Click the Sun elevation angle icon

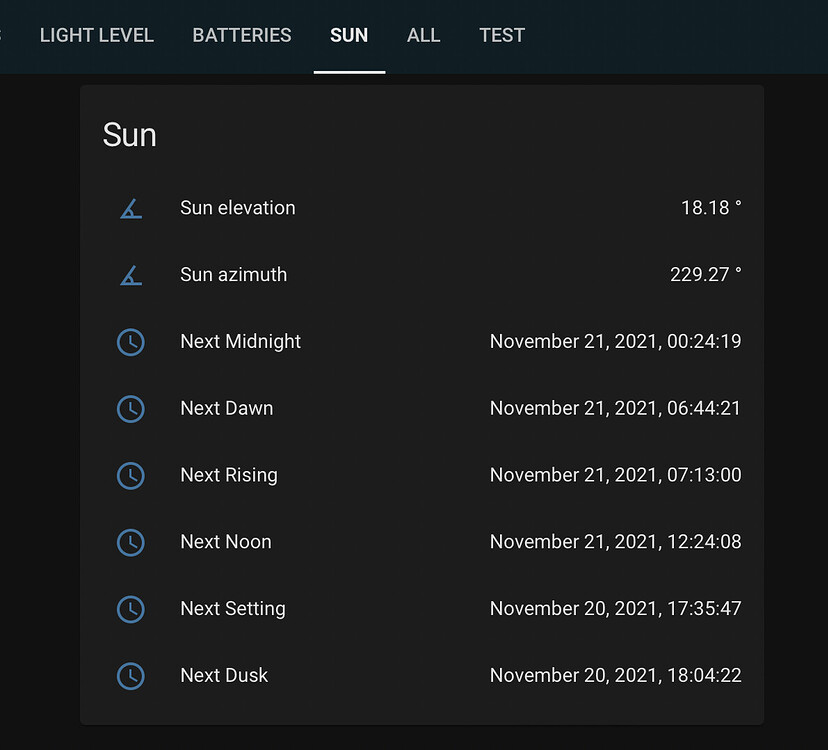point(131,208)
